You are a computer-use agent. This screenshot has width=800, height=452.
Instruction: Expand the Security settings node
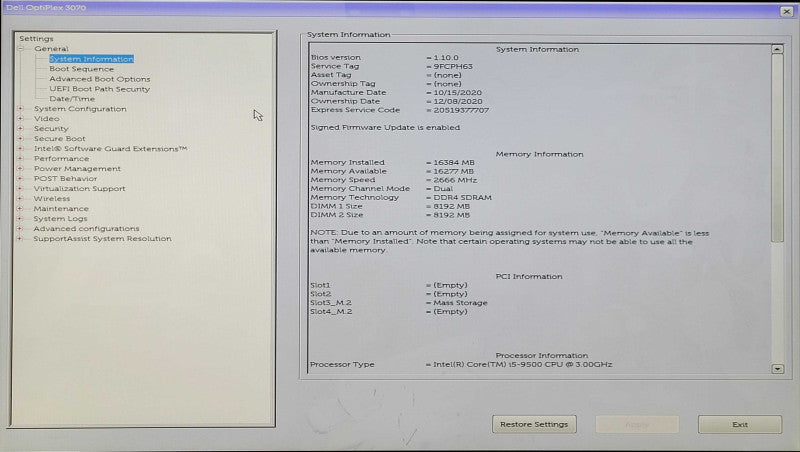pyautogui.click(x=21, y=129)
